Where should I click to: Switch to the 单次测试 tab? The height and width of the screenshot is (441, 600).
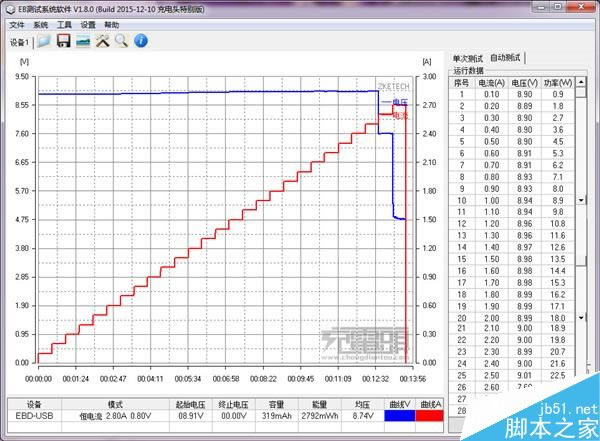(x=468, y=59)
